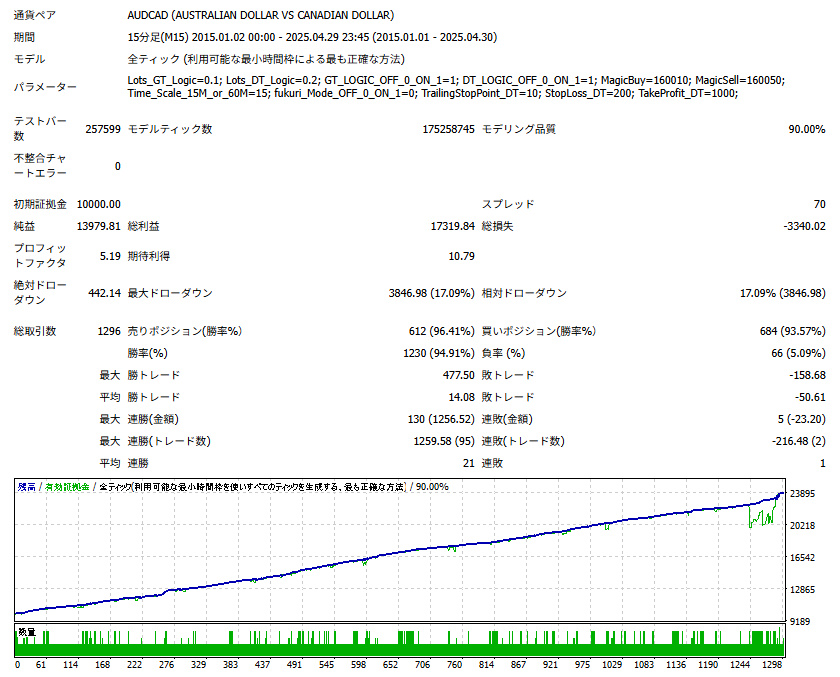The width and height of the screenshot is (840, 677).
Task: Click the average profit trade value 14.08
Action: [x=461, y=397]
